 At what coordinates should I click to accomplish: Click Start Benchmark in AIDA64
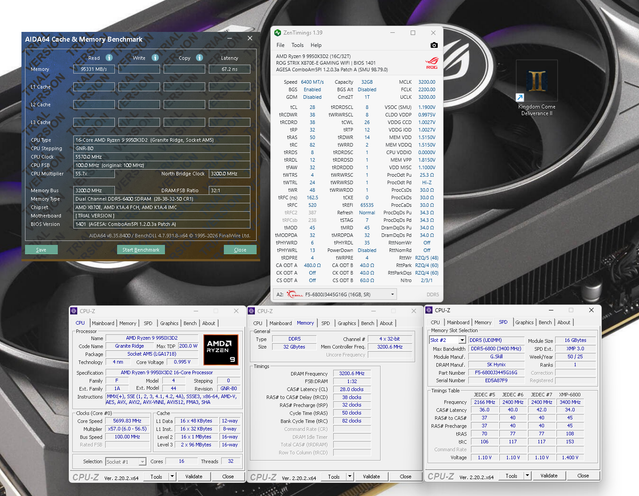(141, 249)
